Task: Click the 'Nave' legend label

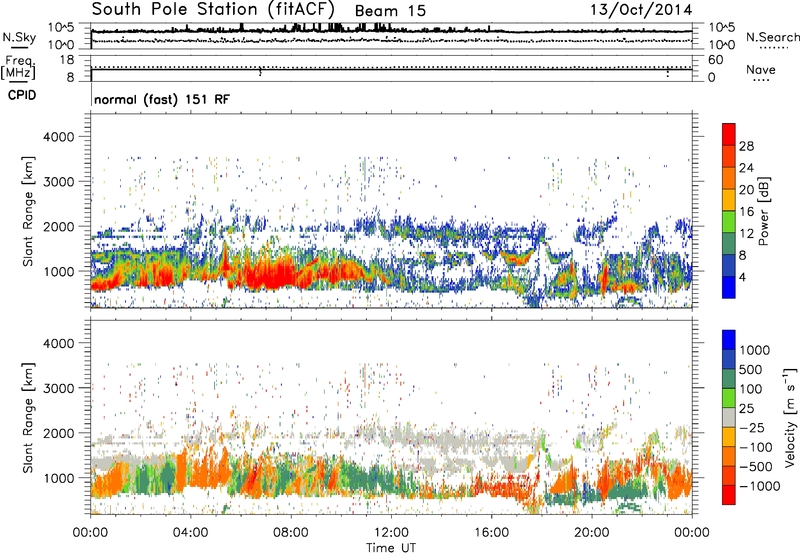Action: click(760, 69)
